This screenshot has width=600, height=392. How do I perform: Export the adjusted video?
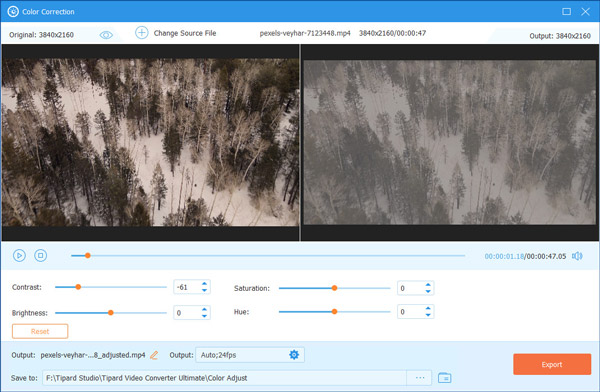click(x=552, y=364)
